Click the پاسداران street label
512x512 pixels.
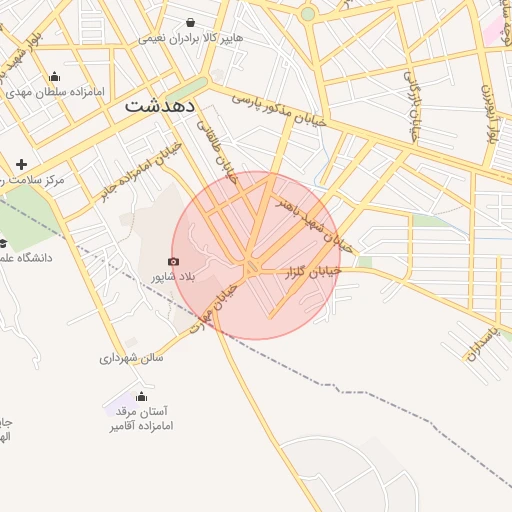point(483,345)
